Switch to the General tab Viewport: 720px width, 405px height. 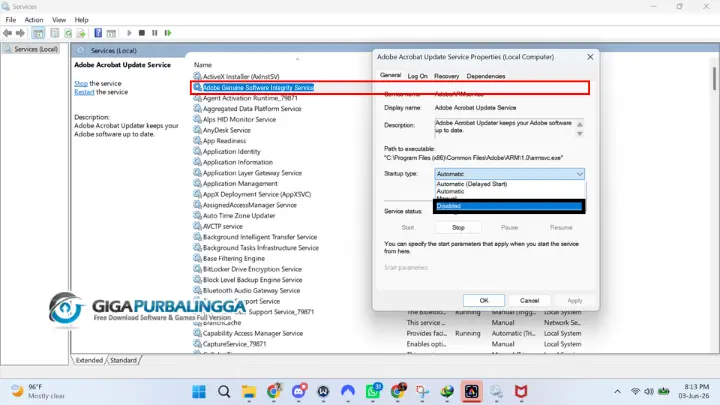(x=390, y=75)
